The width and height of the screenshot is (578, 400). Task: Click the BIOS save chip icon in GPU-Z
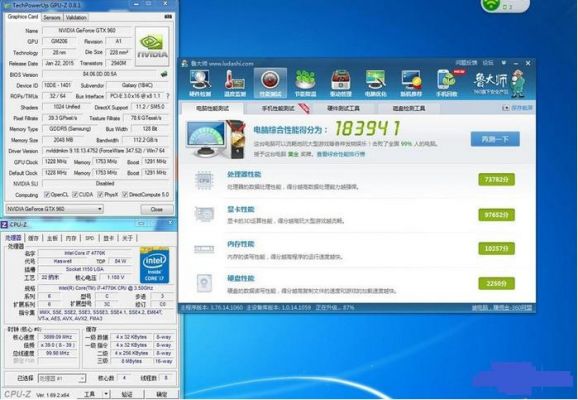tap(164, 74)
